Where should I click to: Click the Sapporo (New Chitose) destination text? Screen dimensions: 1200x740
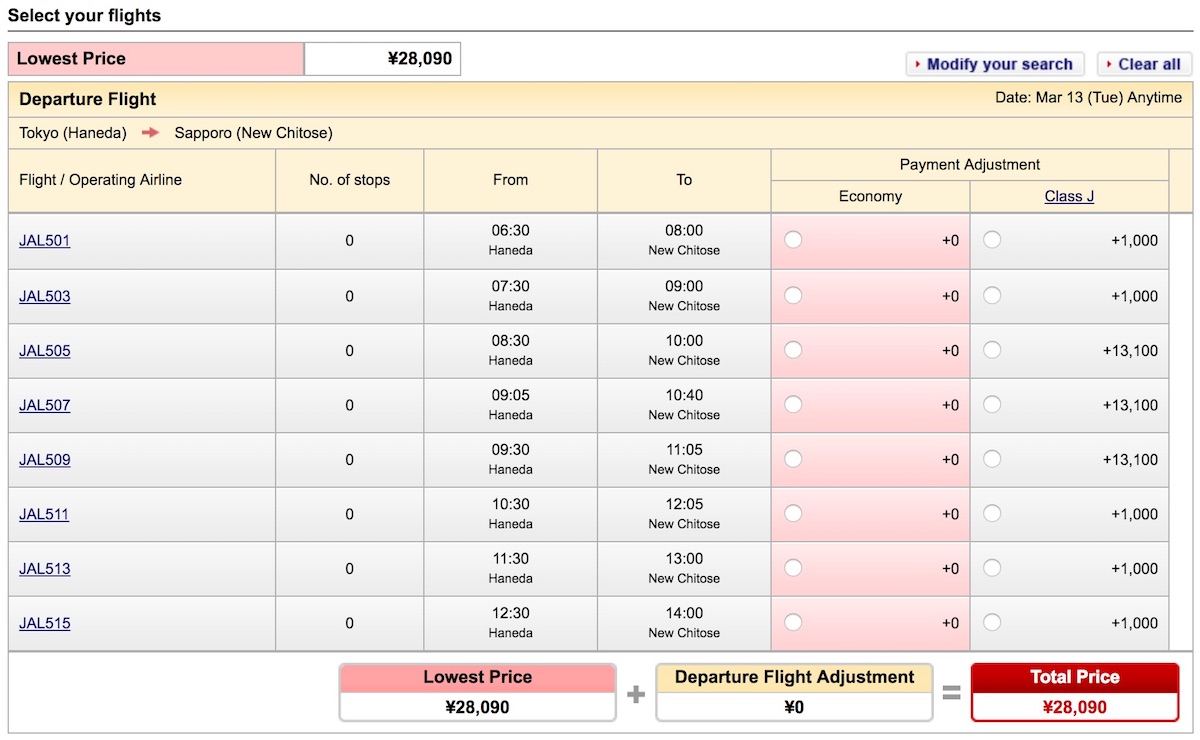pyautogui.click(x=253, y=133)
